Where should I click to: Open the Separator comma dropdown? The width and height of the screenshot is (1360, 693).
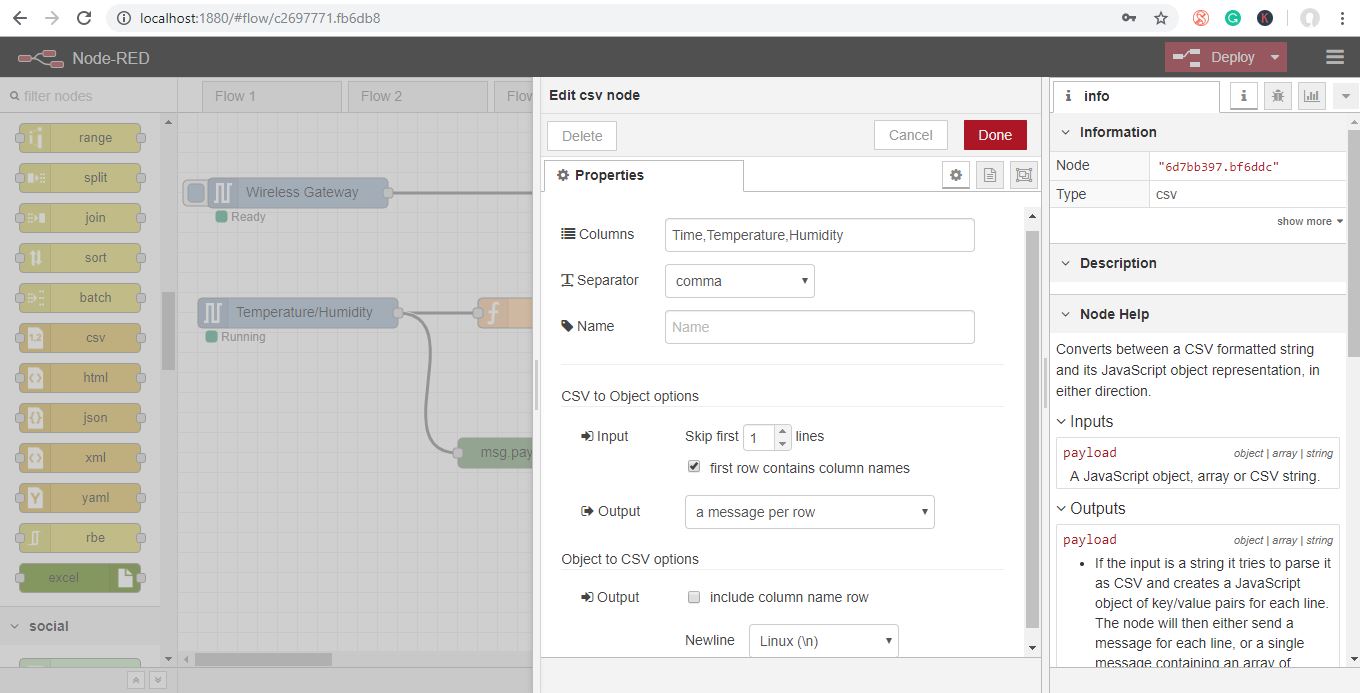click(739, 281)
